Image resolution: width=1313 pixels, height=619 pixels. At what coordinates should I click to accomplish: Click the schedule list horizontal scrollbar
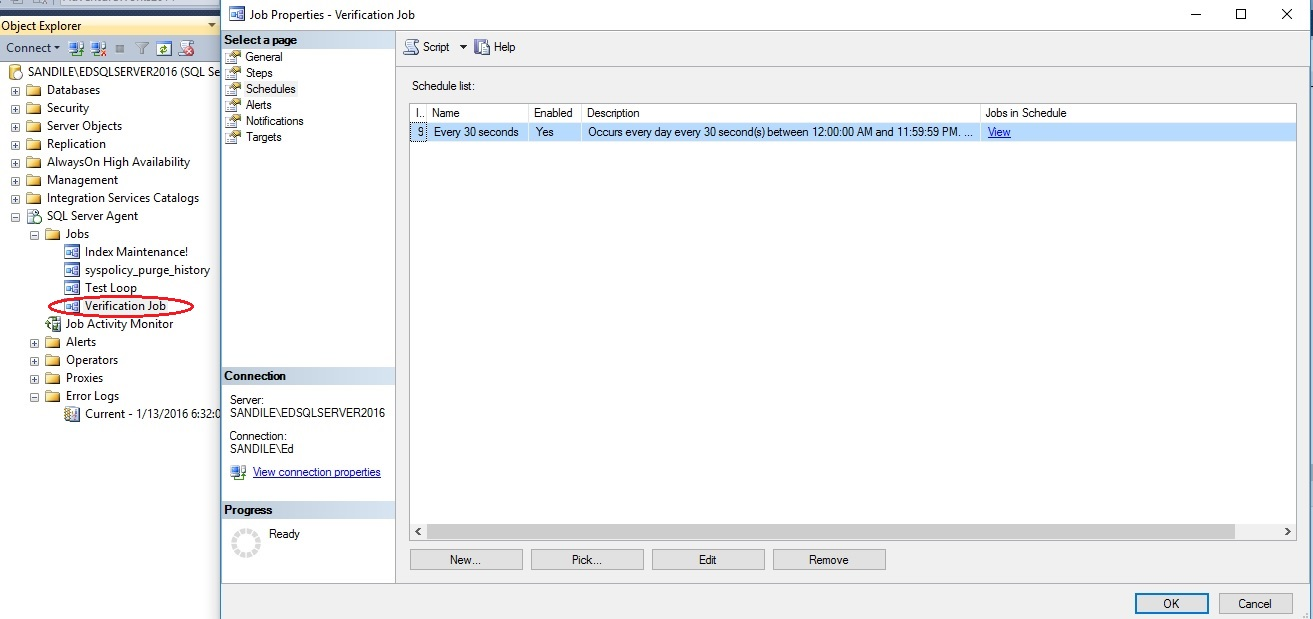coord(832,533)
